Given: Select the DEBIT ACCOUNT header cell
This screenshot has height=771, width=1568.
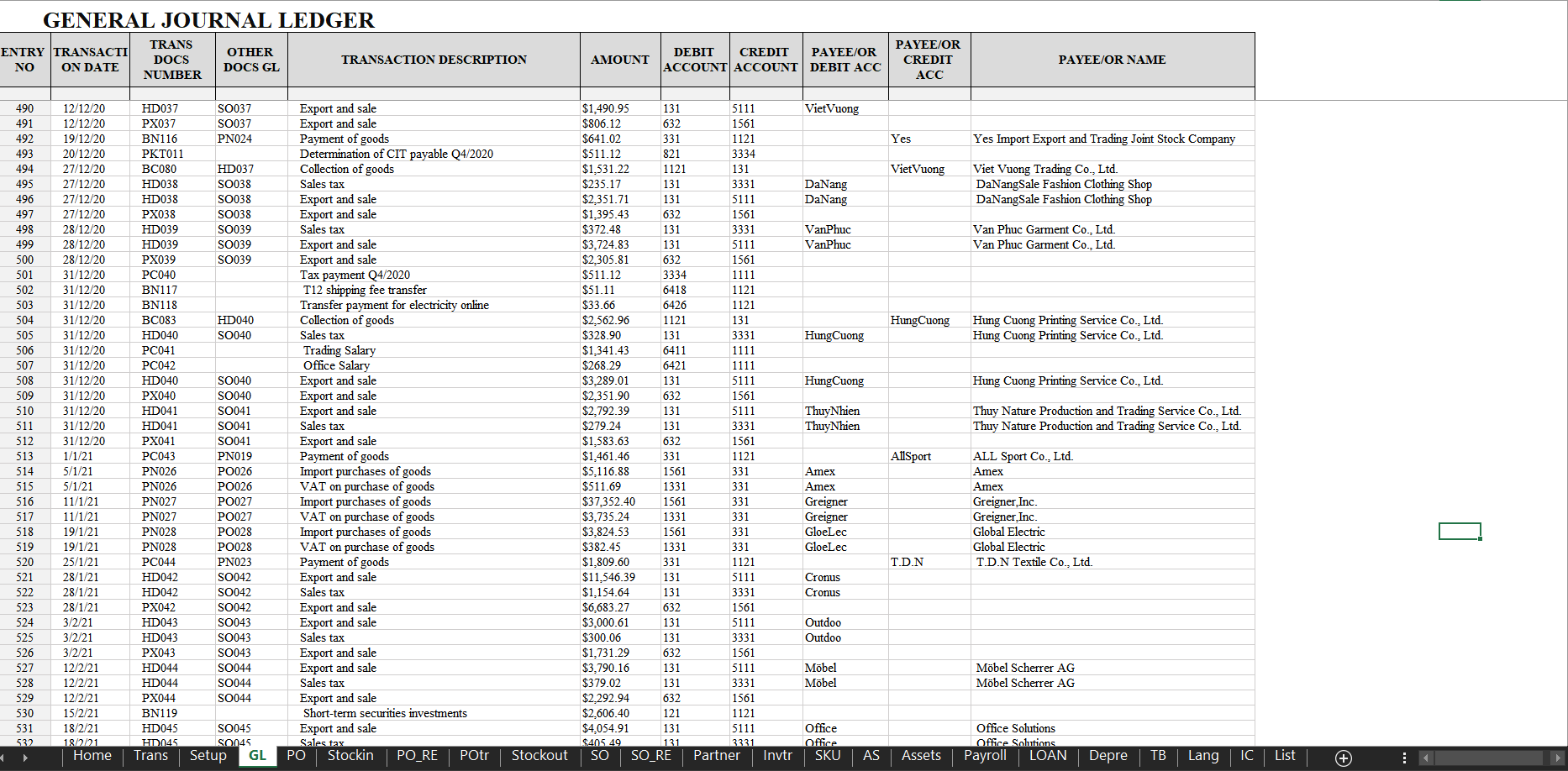Looking at the screenshot, I should (694, 60).
